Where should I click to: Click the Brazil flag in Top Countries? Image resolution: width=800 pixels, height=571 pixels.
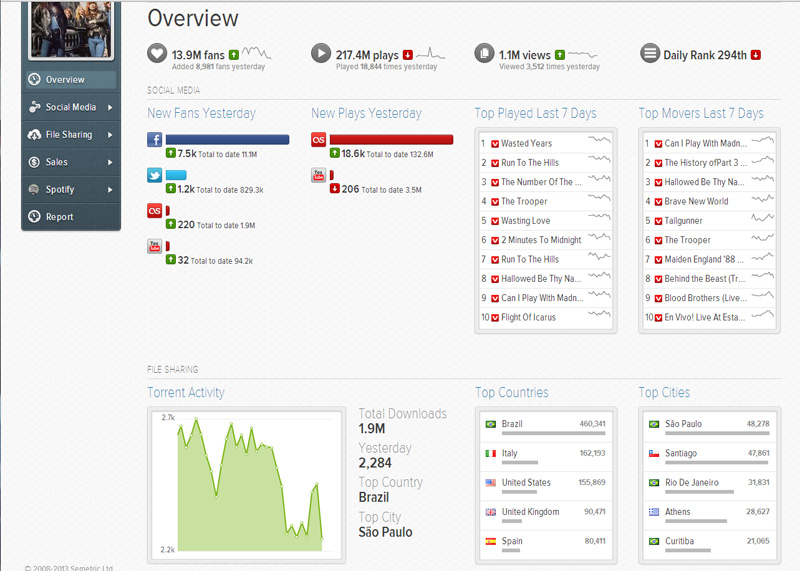coord(490,424)
